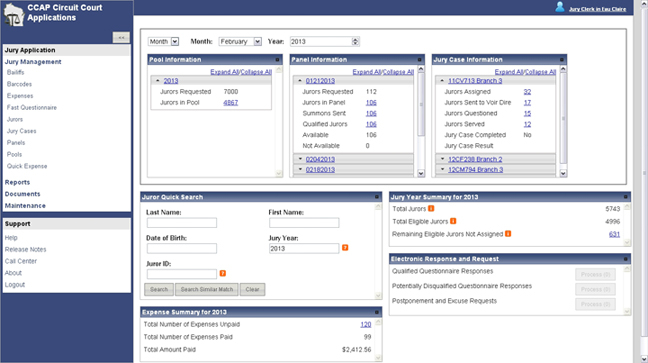The height and width of the screenshot is (363, 648).
Task: Open Jurors in the sidebar
Action: point(15,119)
